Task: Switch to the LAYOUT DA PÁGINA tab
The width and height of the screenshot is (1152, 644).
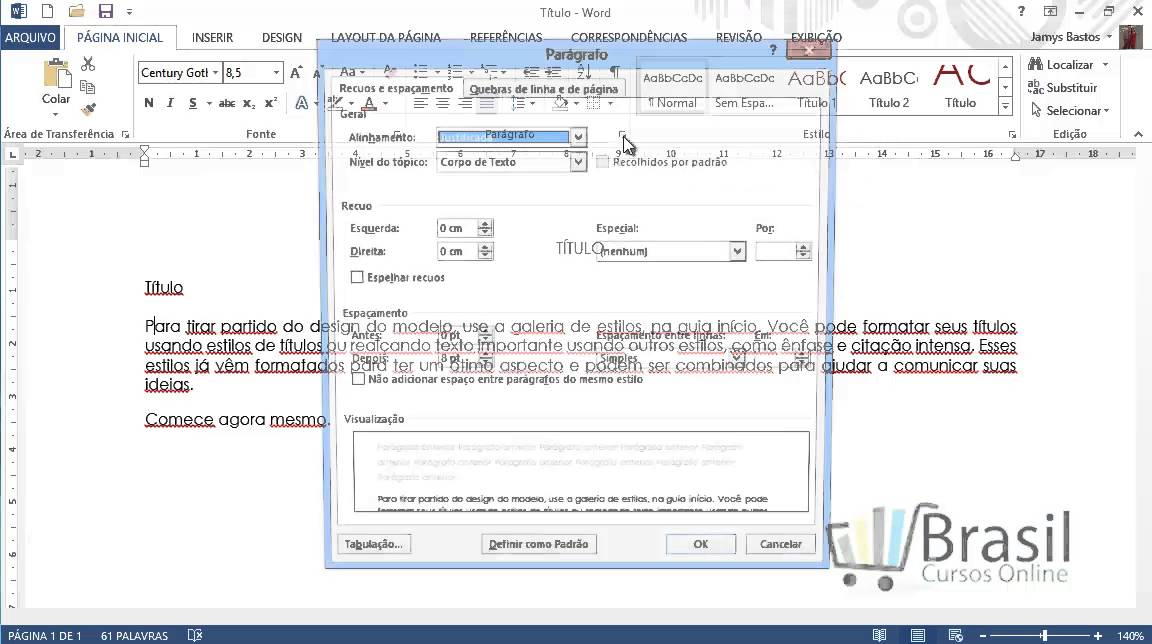Action: click(x=386, y=37)
